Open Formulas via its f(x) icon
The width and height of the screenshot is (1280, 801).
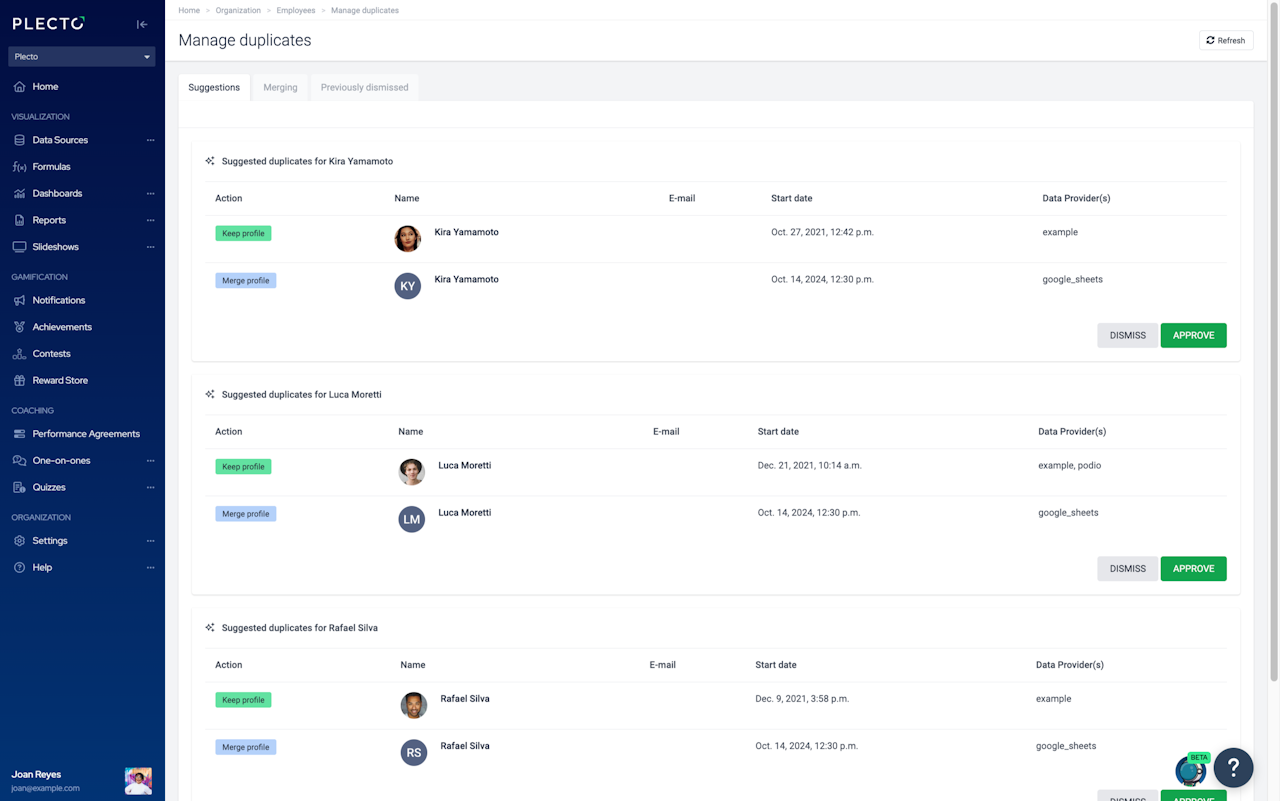pos(19,167)
